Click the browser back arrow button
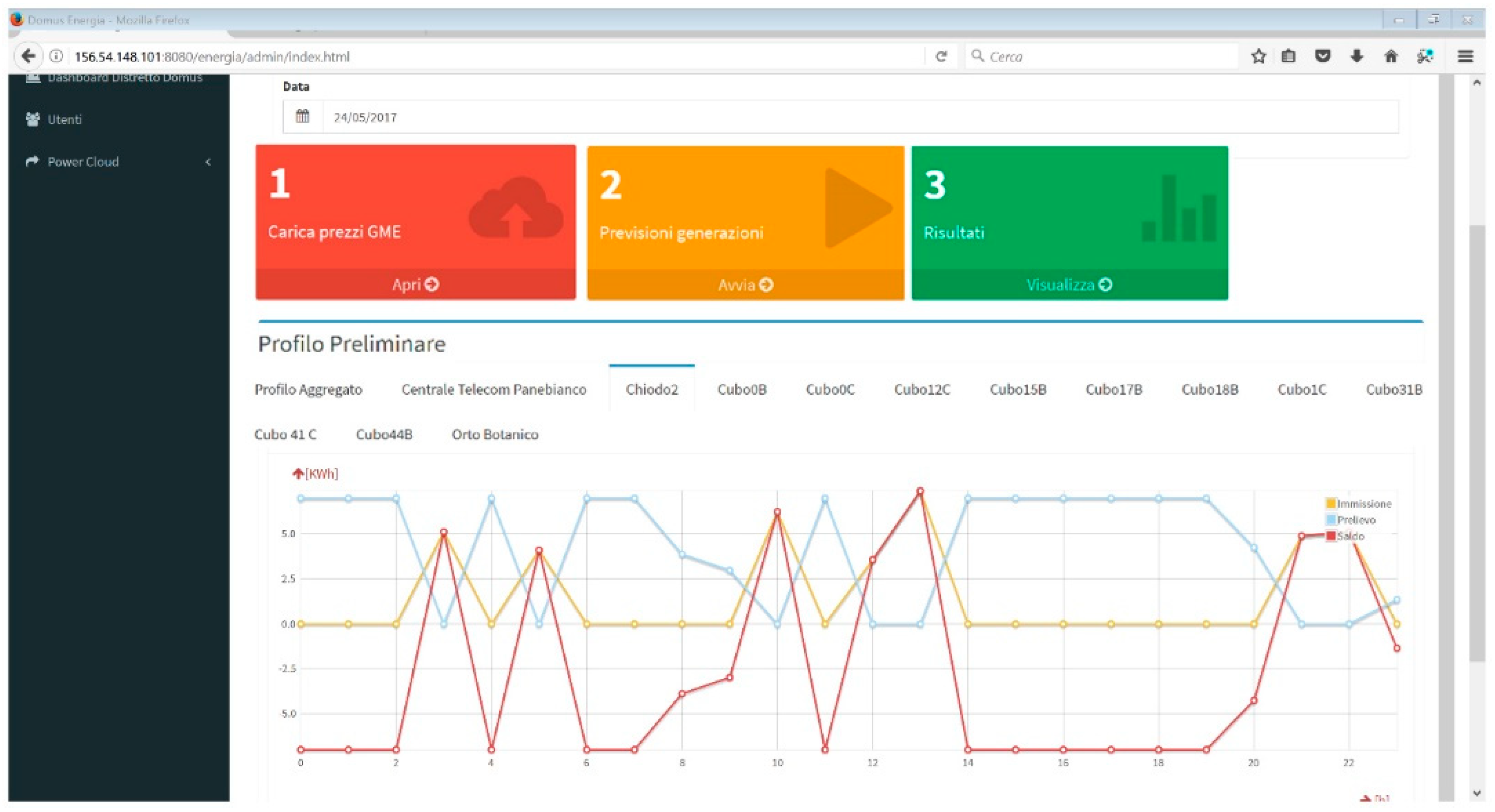 pos(28,56)
